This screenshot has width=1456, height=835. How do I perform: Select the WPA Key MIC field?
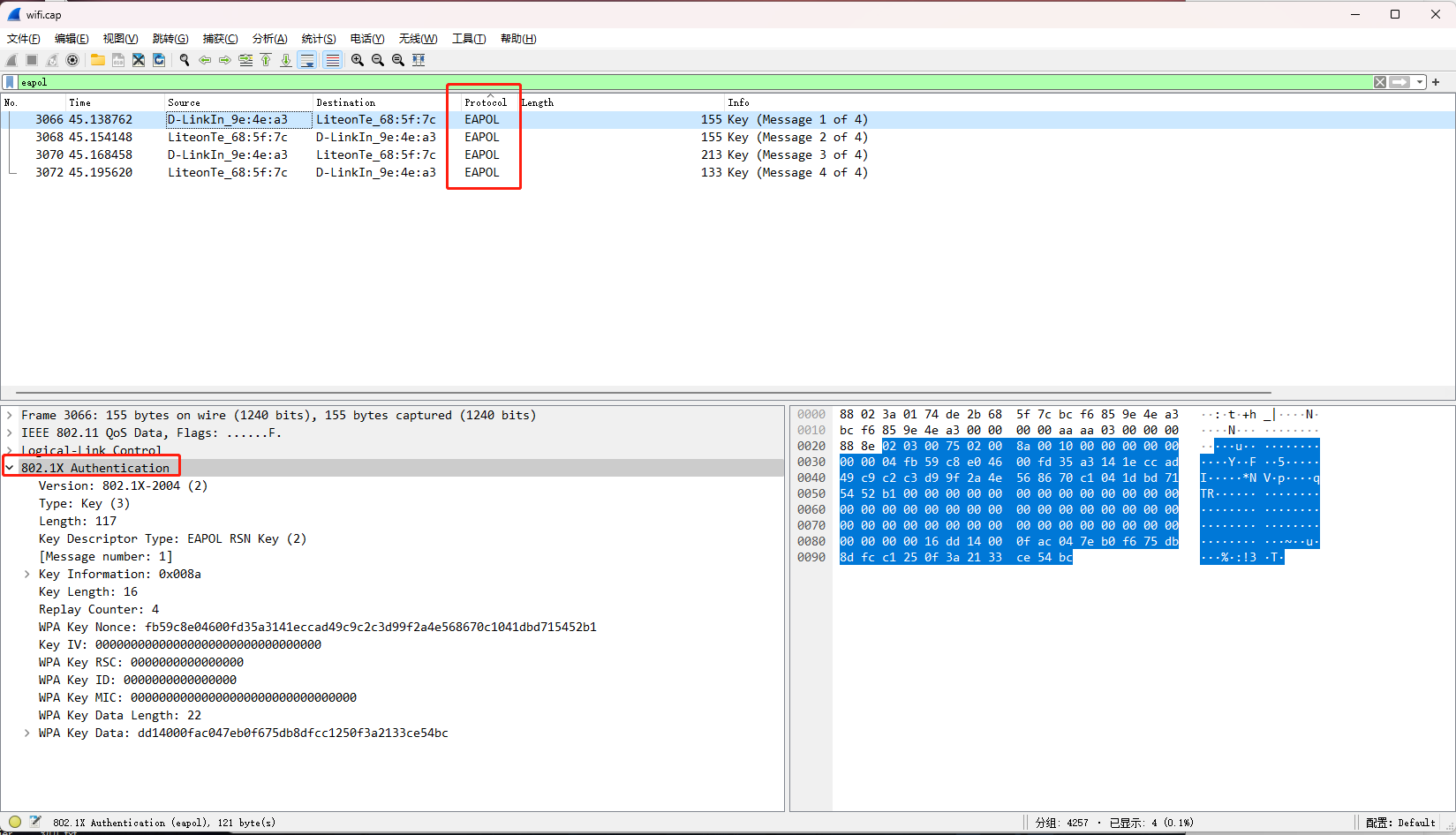click(198, 697)
